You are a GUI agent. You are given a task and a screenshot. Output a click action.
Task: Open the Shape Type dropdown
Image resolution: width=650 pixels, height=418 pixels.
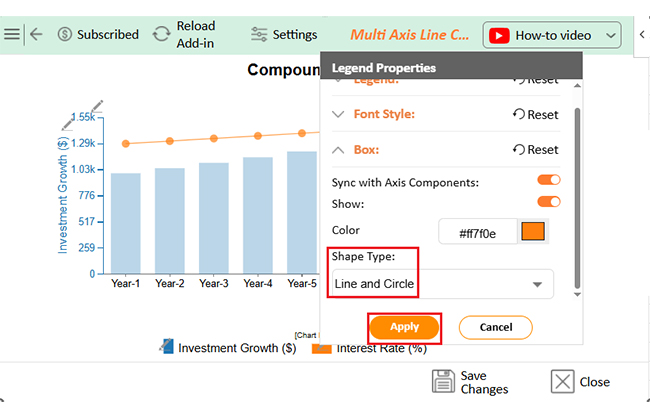[443, 284]
